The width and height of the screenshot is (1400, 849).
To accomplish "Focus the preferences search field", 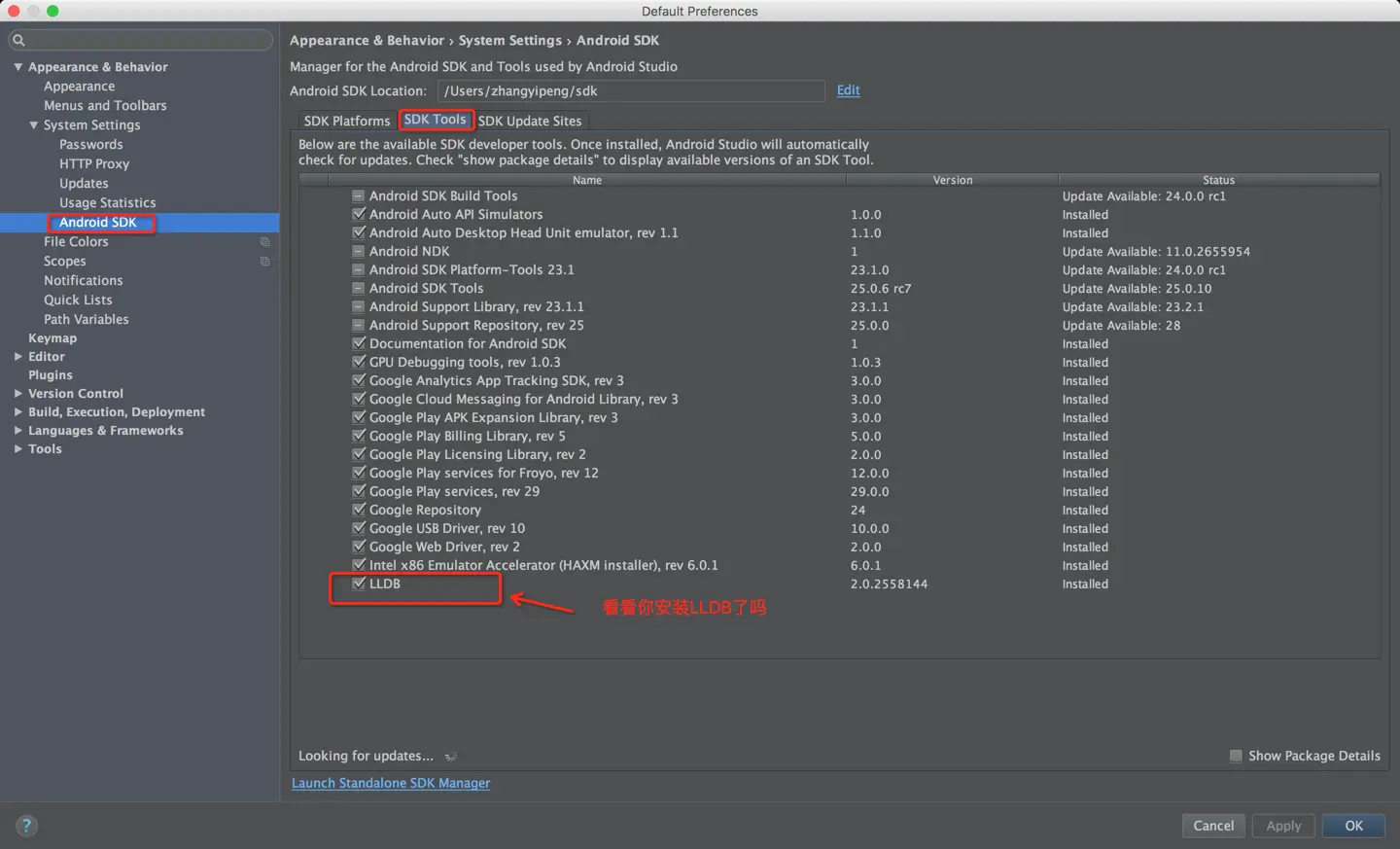I will (x=140, y=40).
